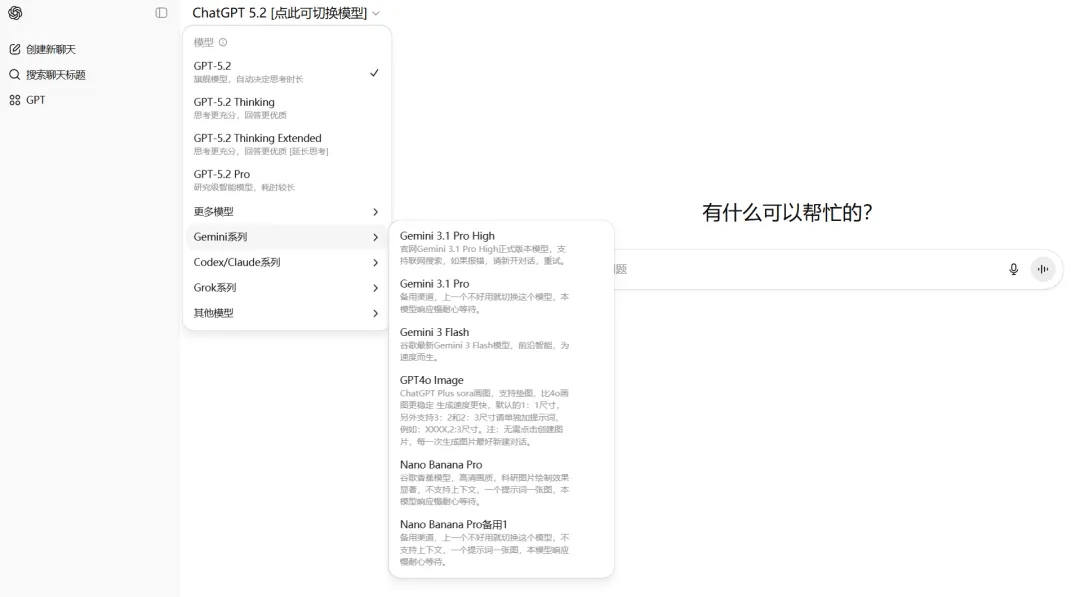Expand the 更多模型 submenu arrow

pyautogui.click(x=375, y=212)
